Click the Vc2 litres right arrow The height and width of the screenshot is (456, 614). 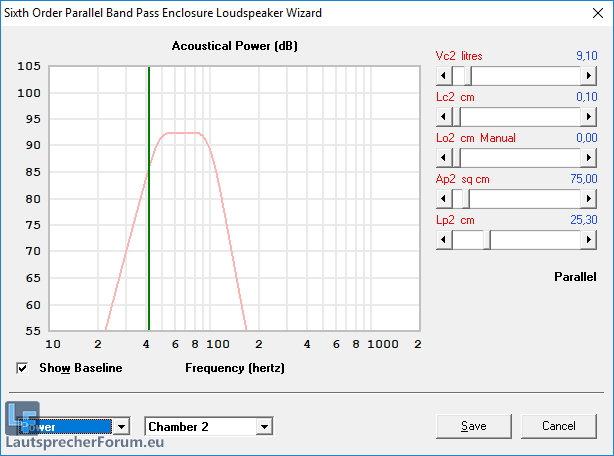click(587, 75)
